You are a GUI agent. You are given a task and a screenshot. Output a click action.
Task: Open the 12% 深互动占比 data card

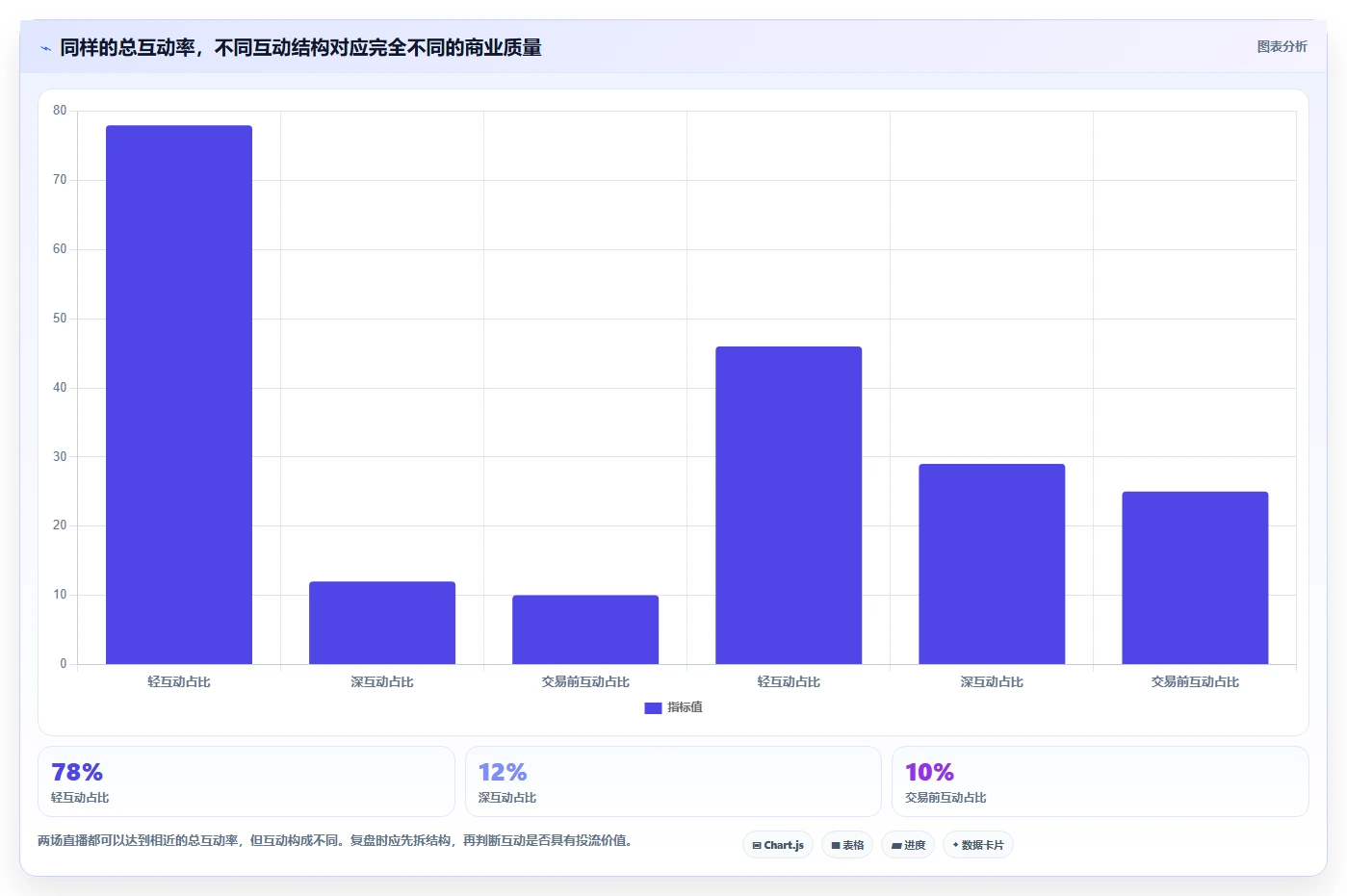tap(673, 781)
